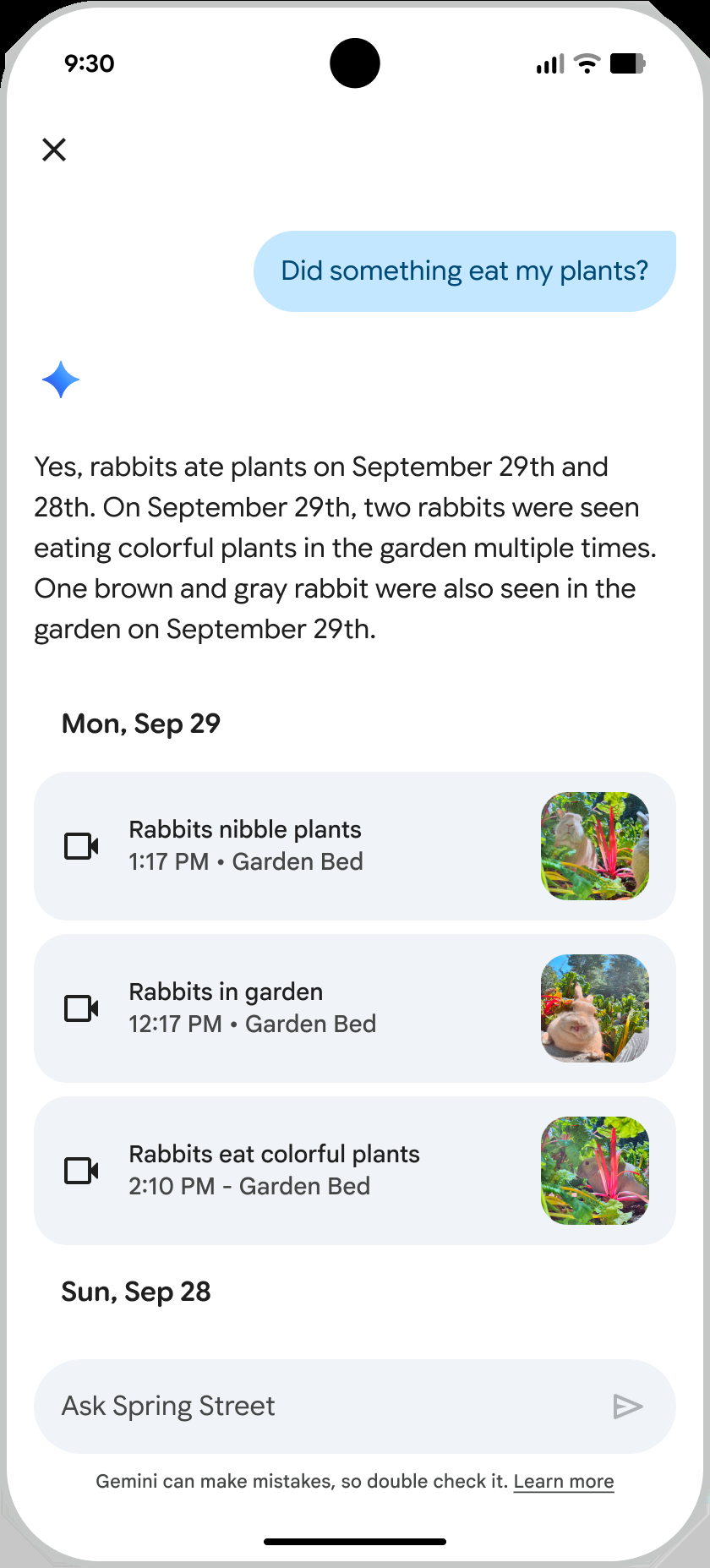Focus the Ask Spring Street input field
The width and height of the screenshot is (710, 1568).
[x=321, y=1406]
